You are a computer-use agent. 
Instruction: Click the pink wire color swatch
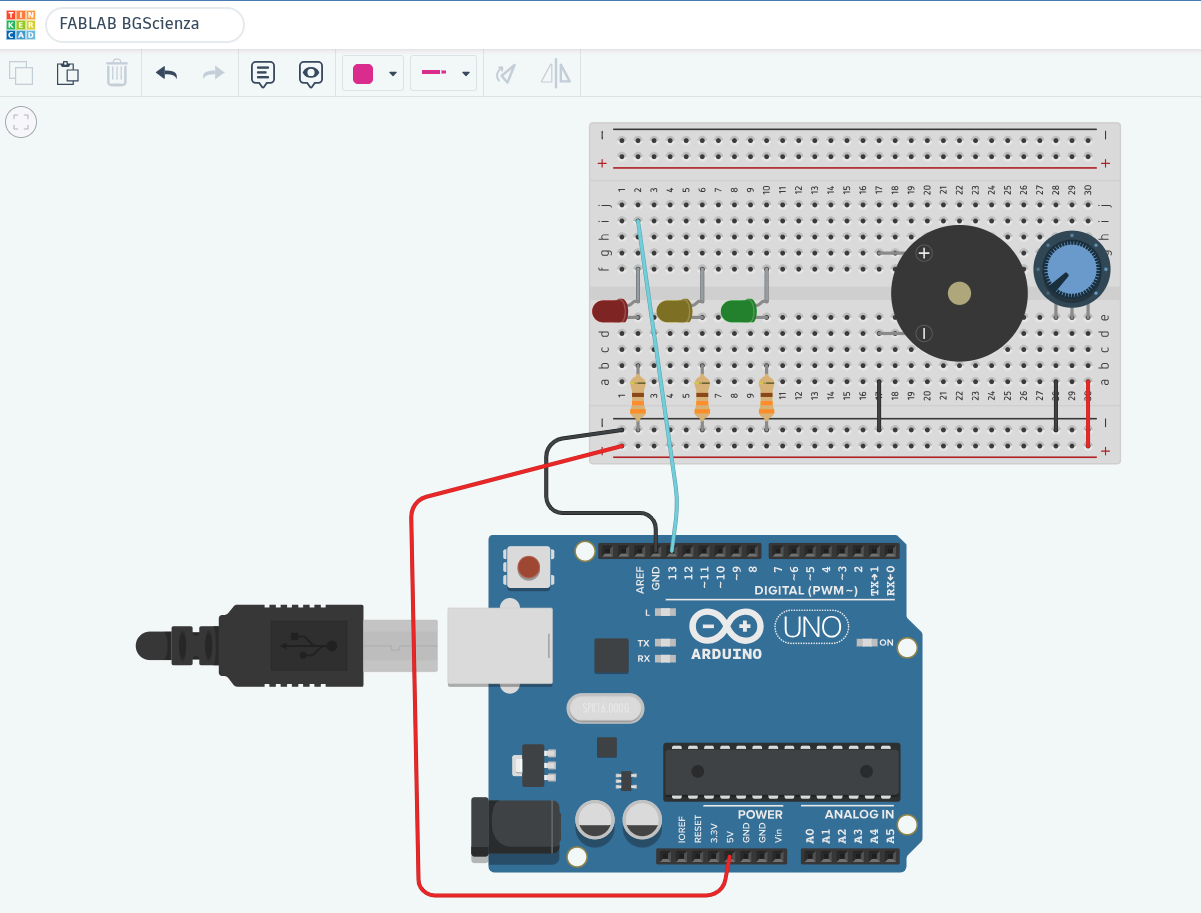click(x=363, y=74)
